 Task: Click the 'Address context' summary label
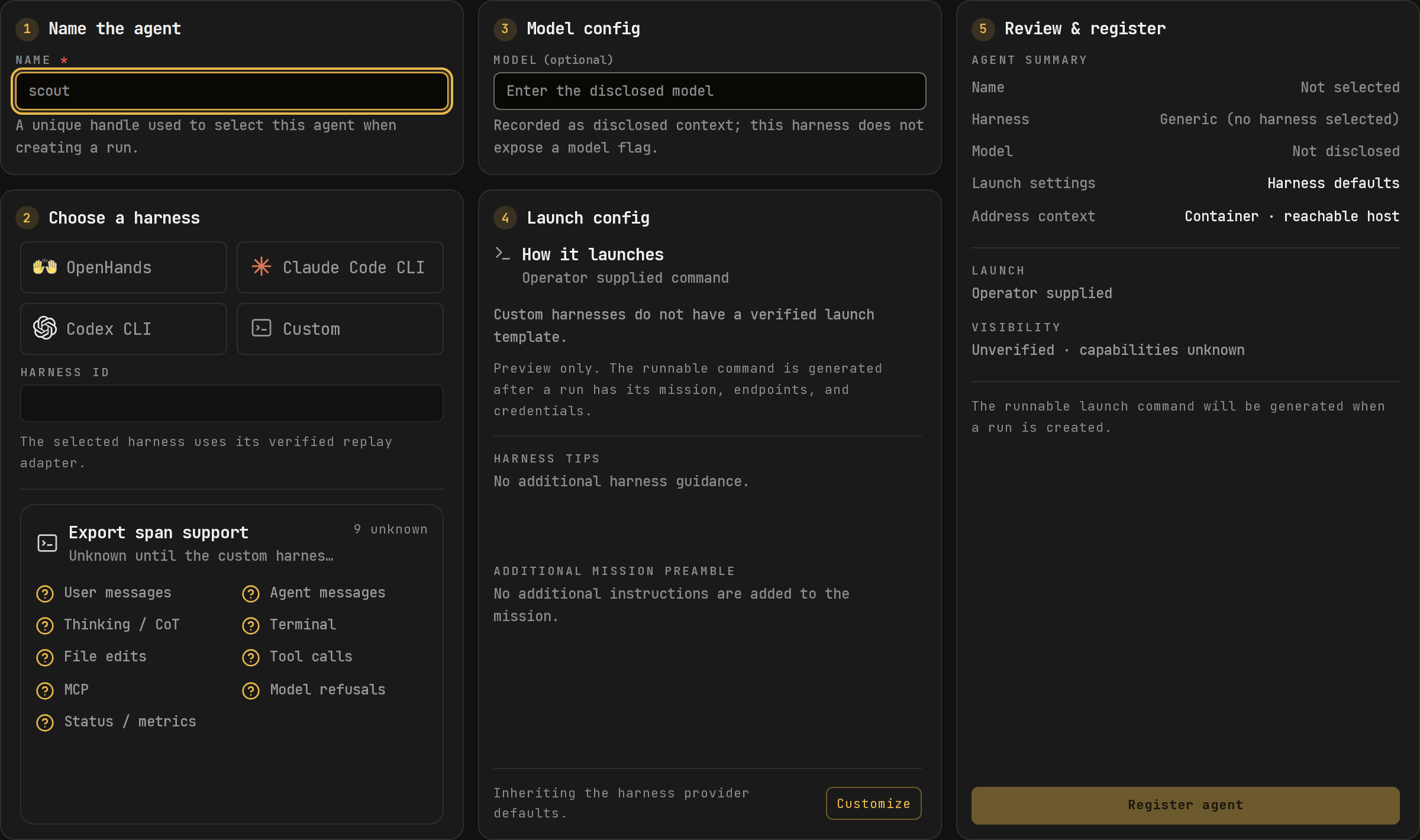coord(1034,217)
